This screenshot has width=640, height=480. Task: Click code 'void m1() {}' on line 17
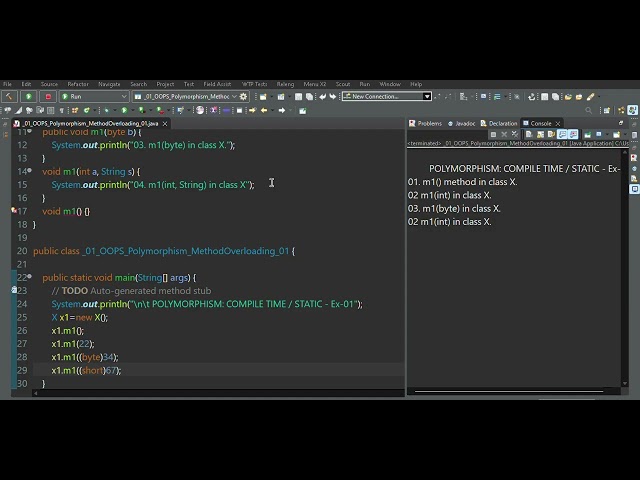point(66,211)
